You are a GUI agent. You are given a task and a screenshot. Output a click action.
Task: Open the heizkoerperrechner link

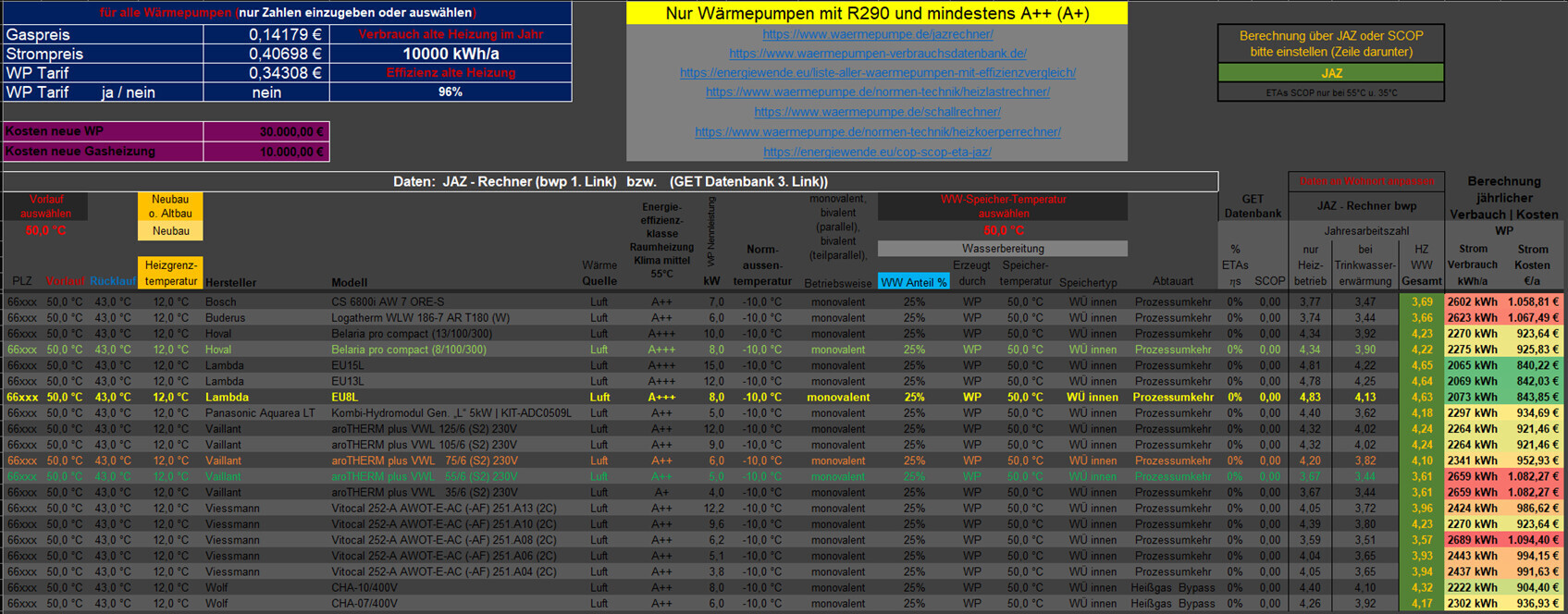(877, 132)
